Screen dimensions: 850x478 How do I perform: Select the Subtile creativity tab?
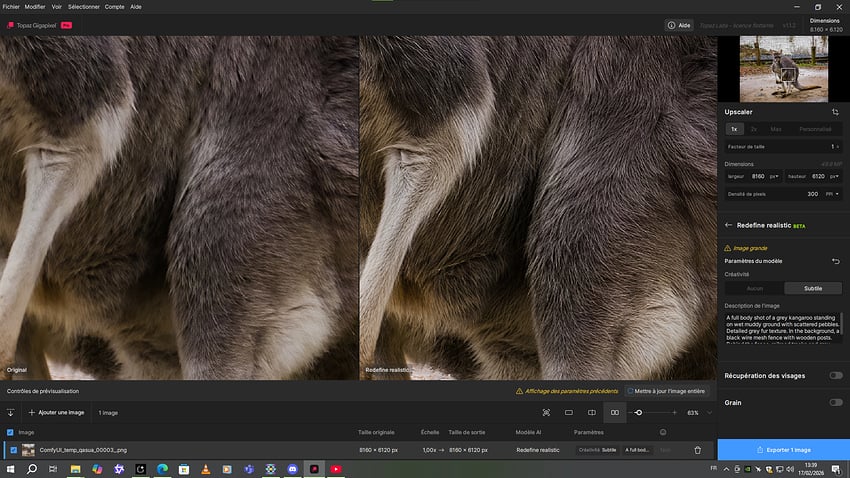coord(813,288)
